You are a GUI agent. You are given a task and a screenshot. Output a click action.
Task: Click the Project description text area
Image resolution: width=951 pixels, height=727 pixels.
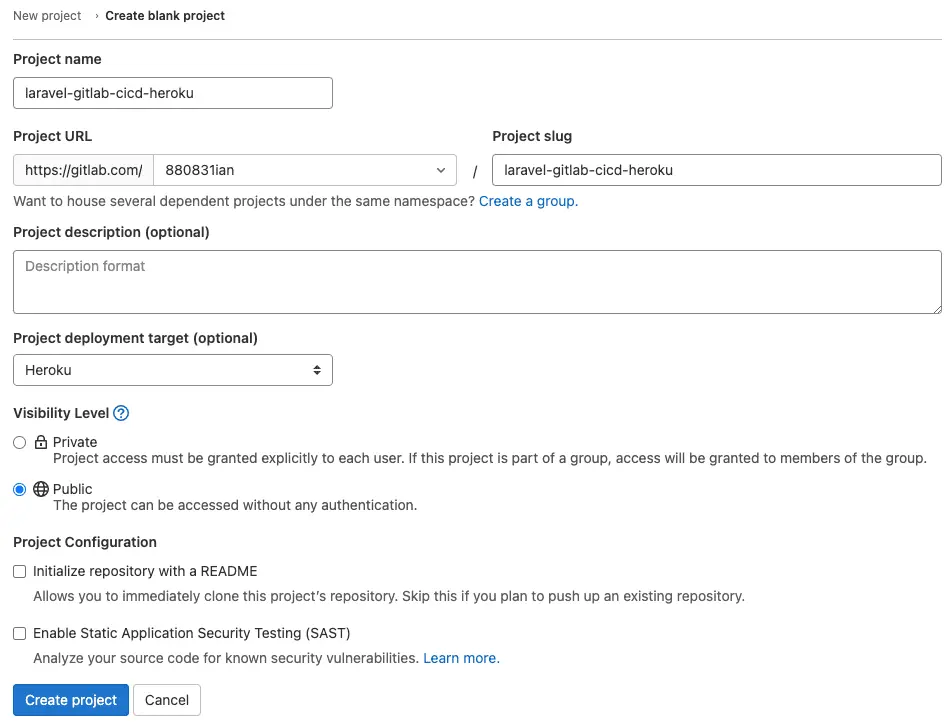[x=477, y=282]
